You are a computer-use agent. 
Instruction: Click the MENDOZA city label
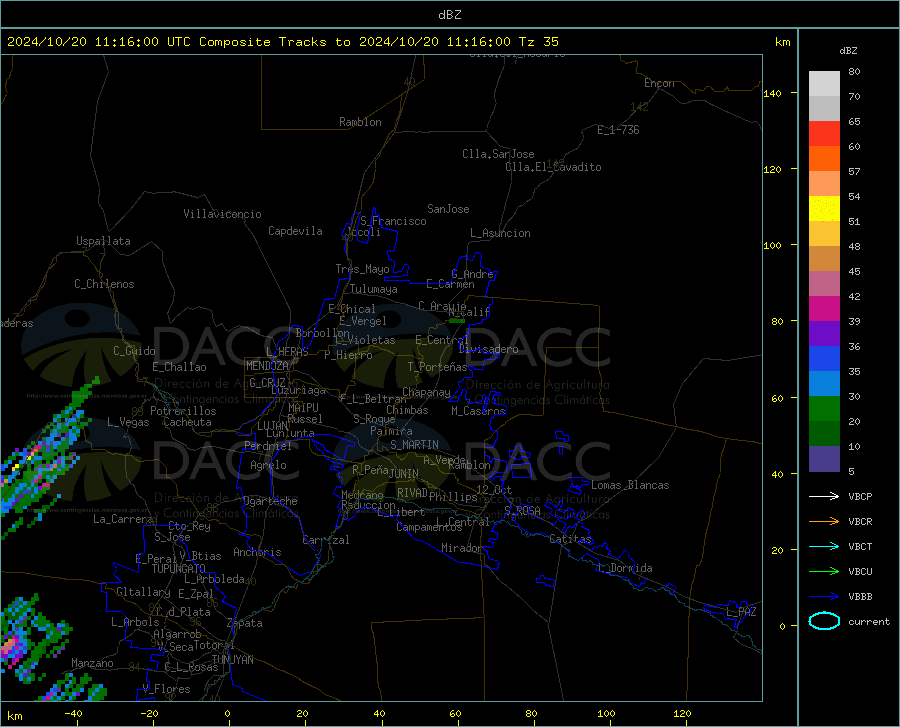click(267, 366)
